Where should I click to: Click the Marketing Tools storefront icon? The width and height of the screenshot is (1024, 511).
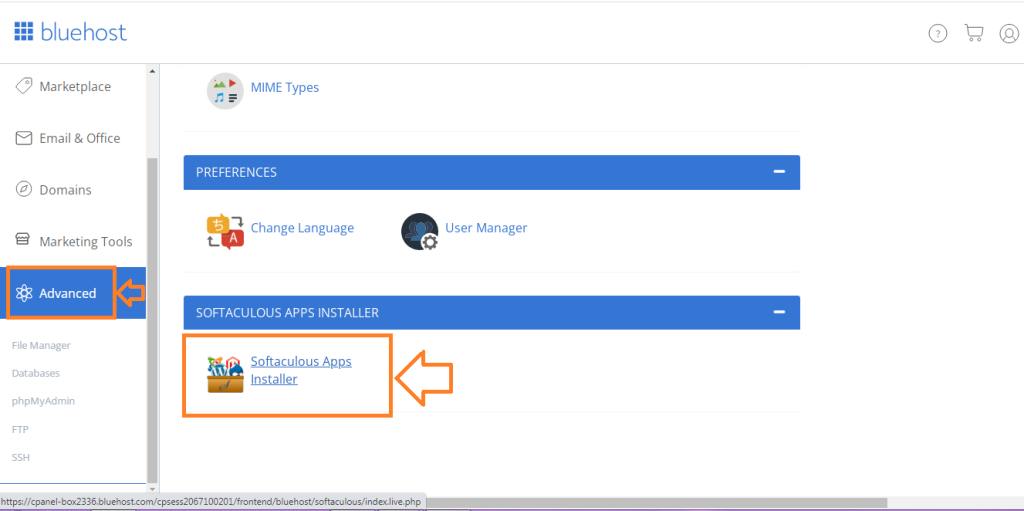point(23,241)
